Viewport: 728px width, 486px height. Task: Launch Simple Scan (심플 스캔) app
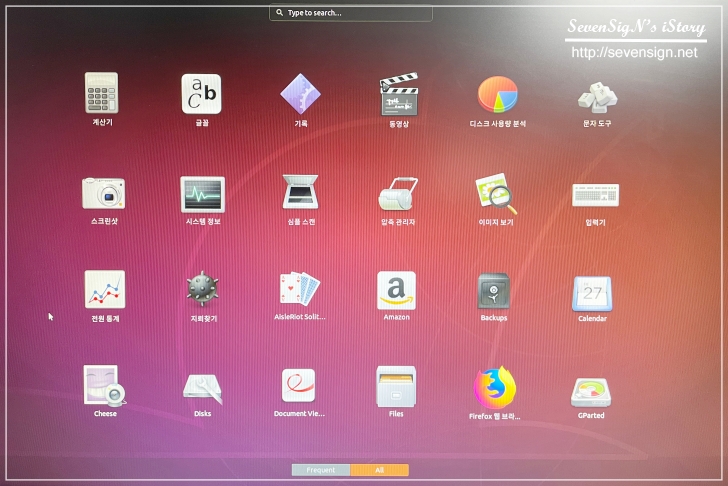[300, 192]
